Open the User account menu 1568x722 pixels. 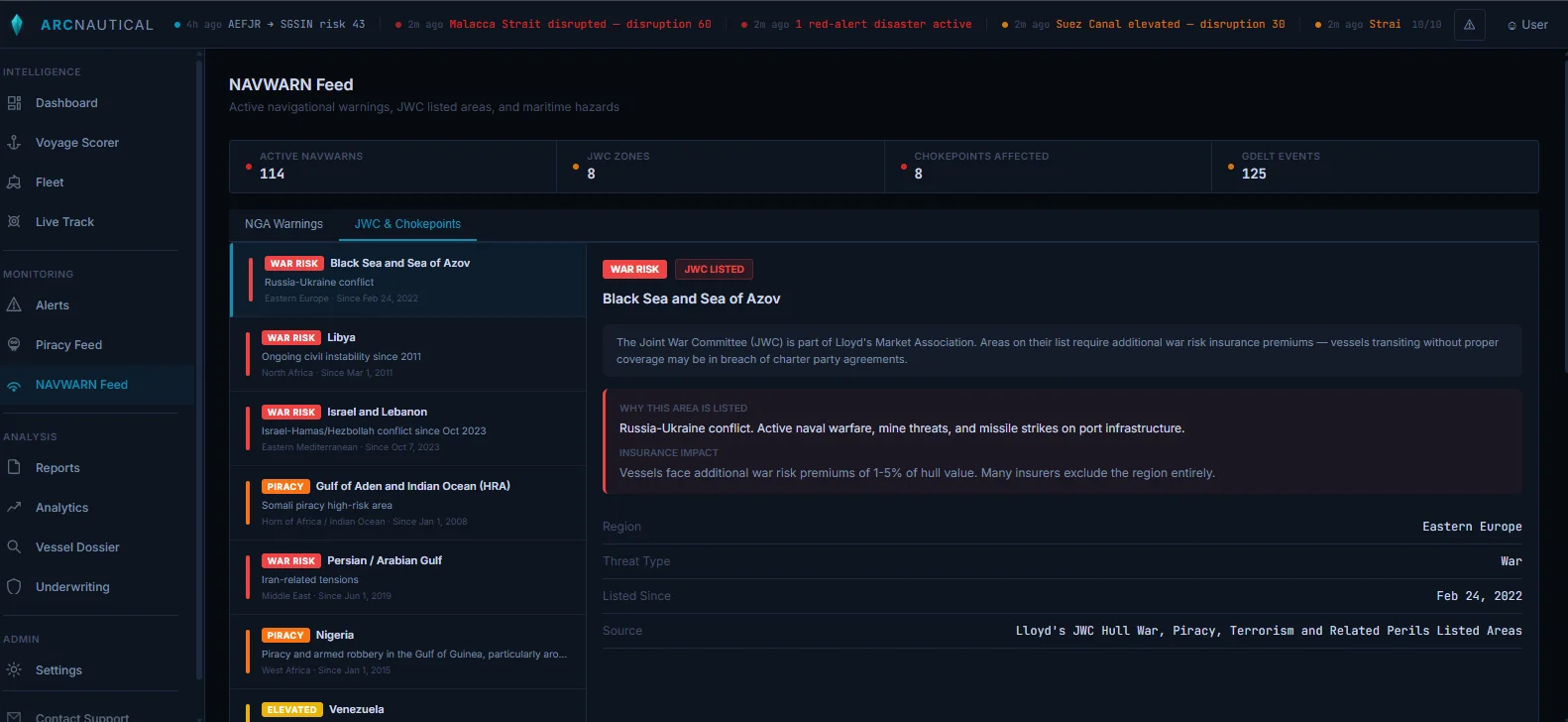pyautogui.click(x=1527, y=25)
